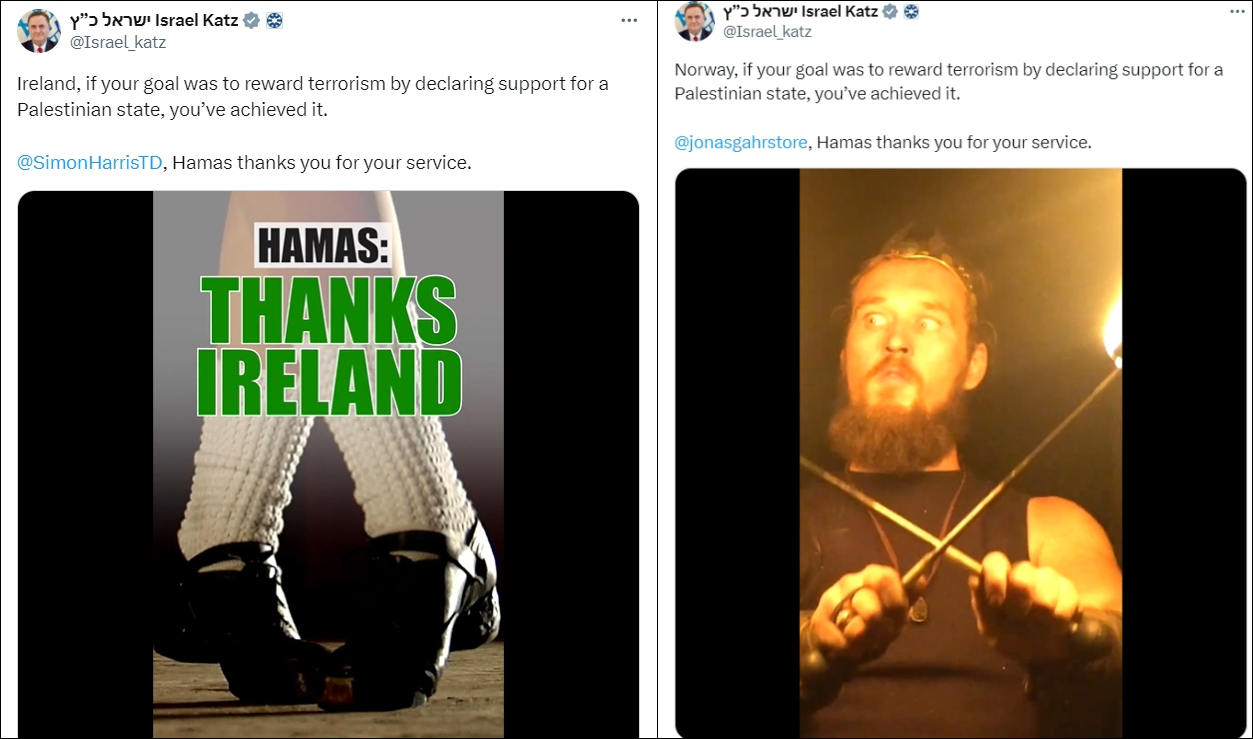The height and width of the screenshot is (739, 1253).
Task: Click the Israel affiliation badge in right tweet
Action: click(911, 12)
